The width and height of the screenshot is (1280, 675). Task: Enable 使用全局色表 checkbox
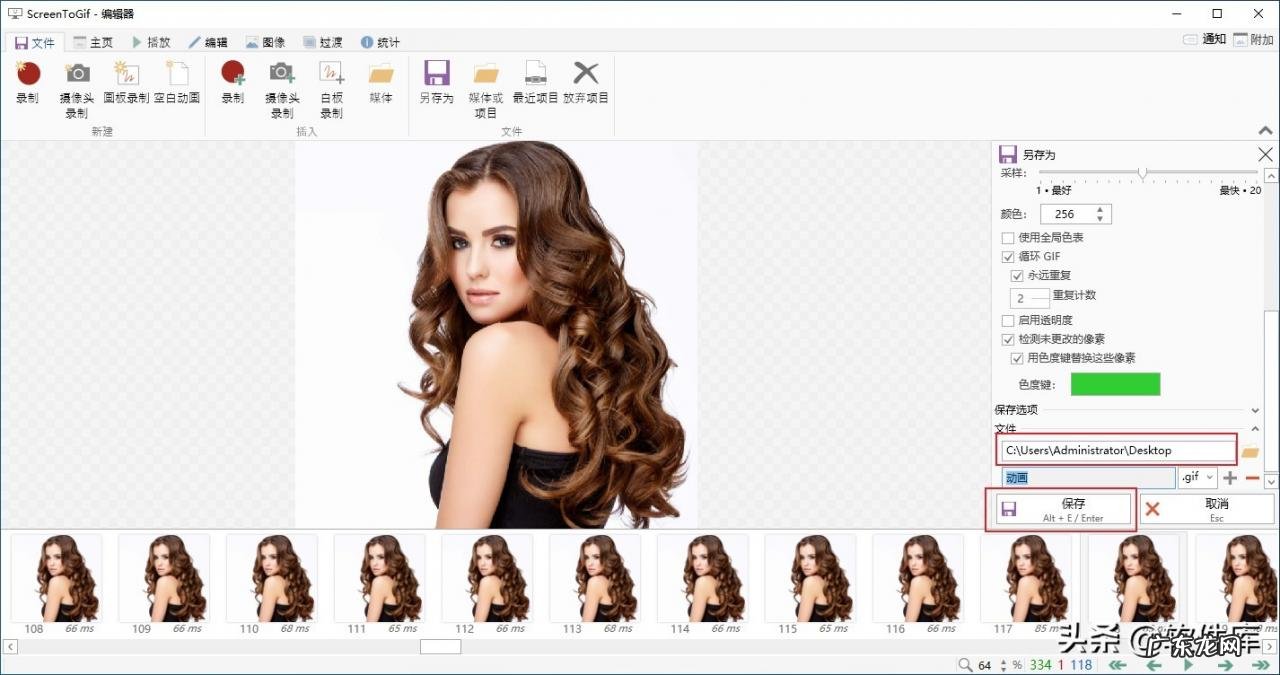click(x=1008, y=238)
